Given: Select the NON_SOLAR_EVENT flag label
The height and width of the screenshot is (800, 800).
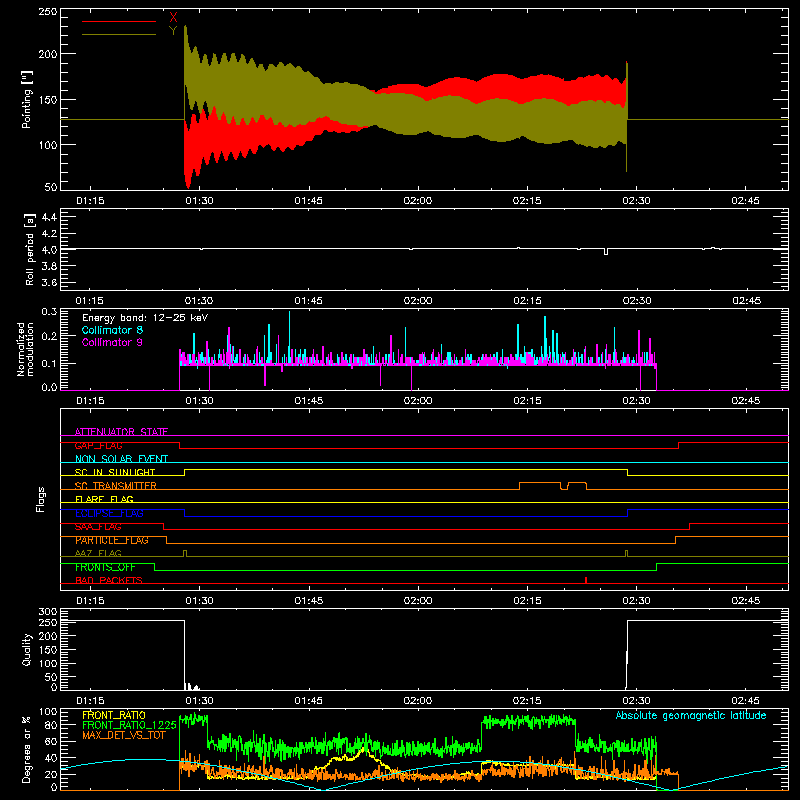Looking at the screenshot, I should click(121, 459).
